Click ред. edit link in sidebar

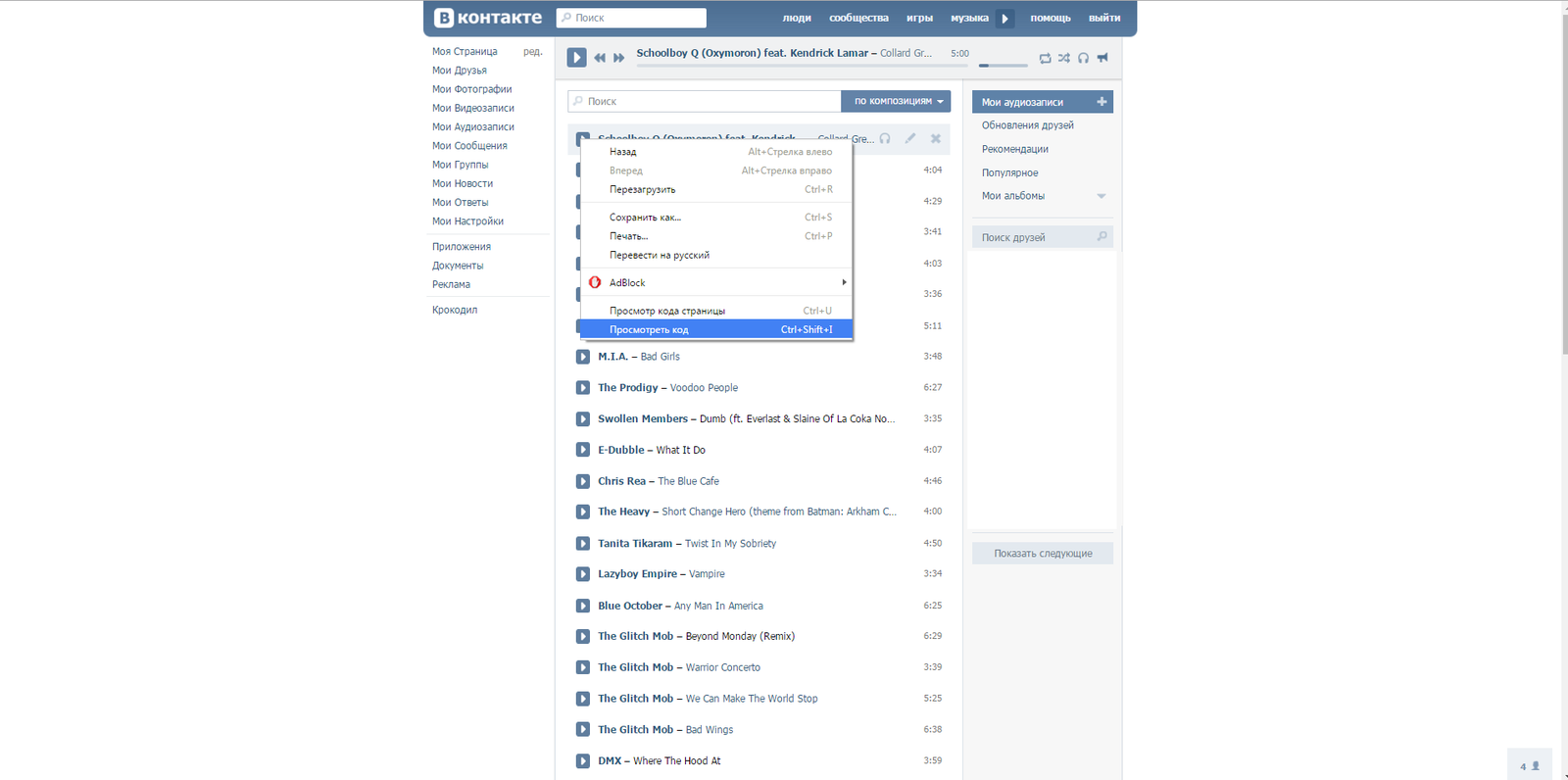click(x=532, y=51)
